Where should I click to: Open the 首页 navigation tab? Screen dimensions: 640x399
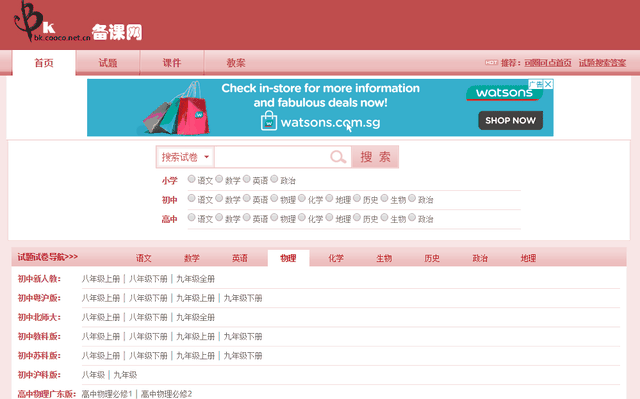tap(44, 63)
